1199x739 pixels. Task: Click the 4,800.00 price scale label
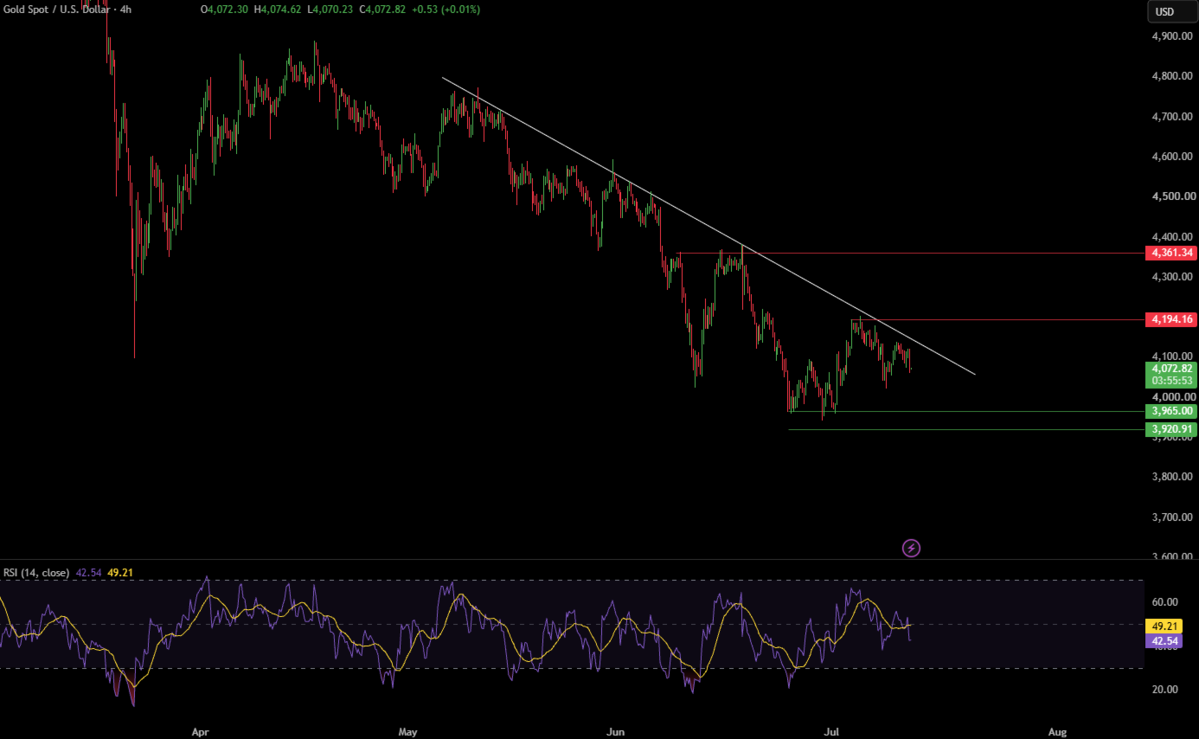1172,76
